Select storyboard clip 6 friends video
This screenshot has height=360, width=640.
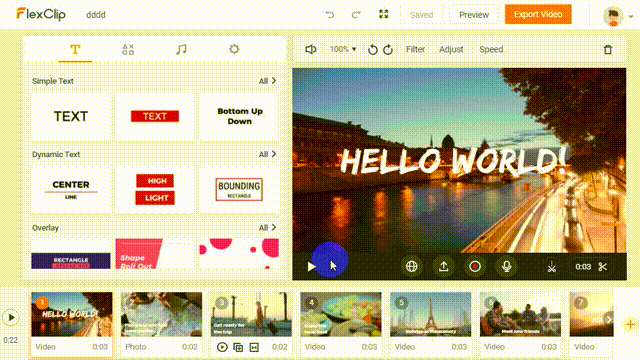520,314
